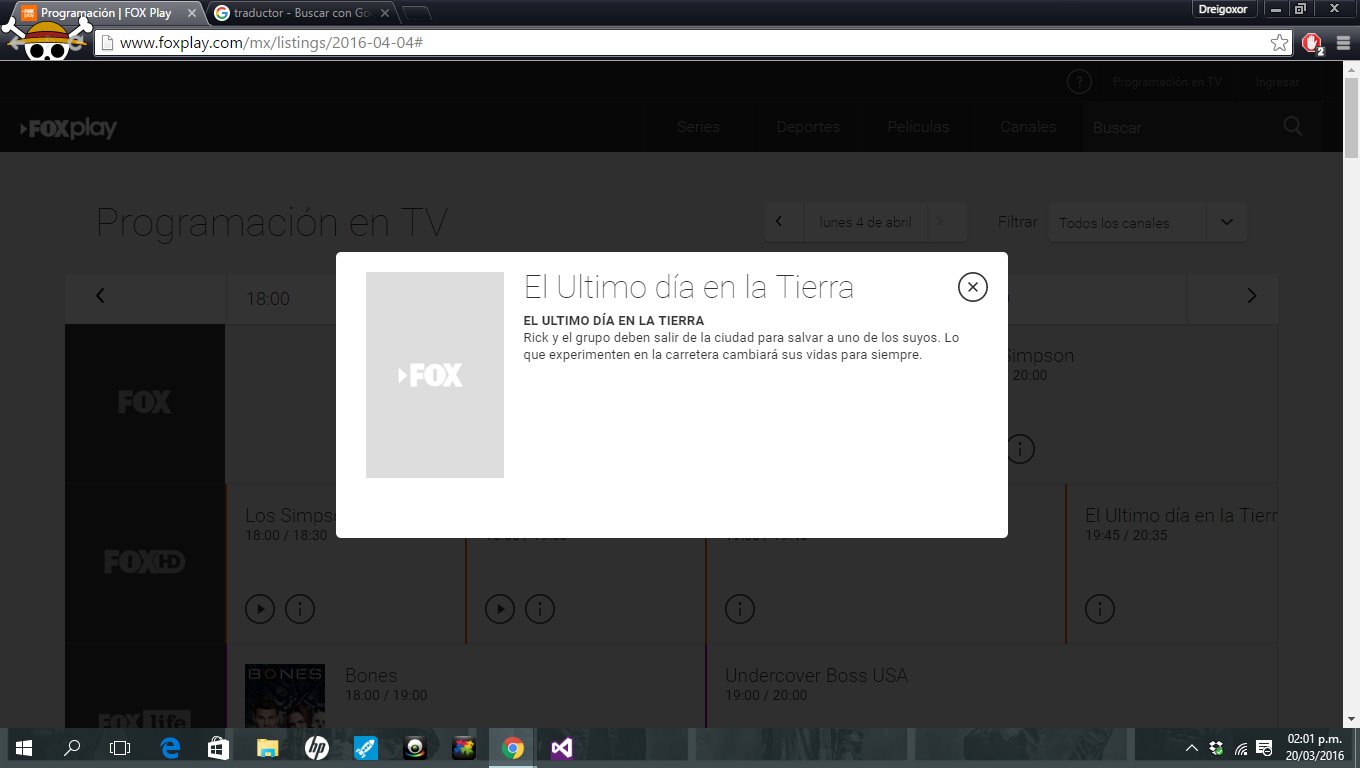The width and height of the screenshot is (1360, 768).
Task: Click the FOX poster in the popup
Action: [435, 375]
